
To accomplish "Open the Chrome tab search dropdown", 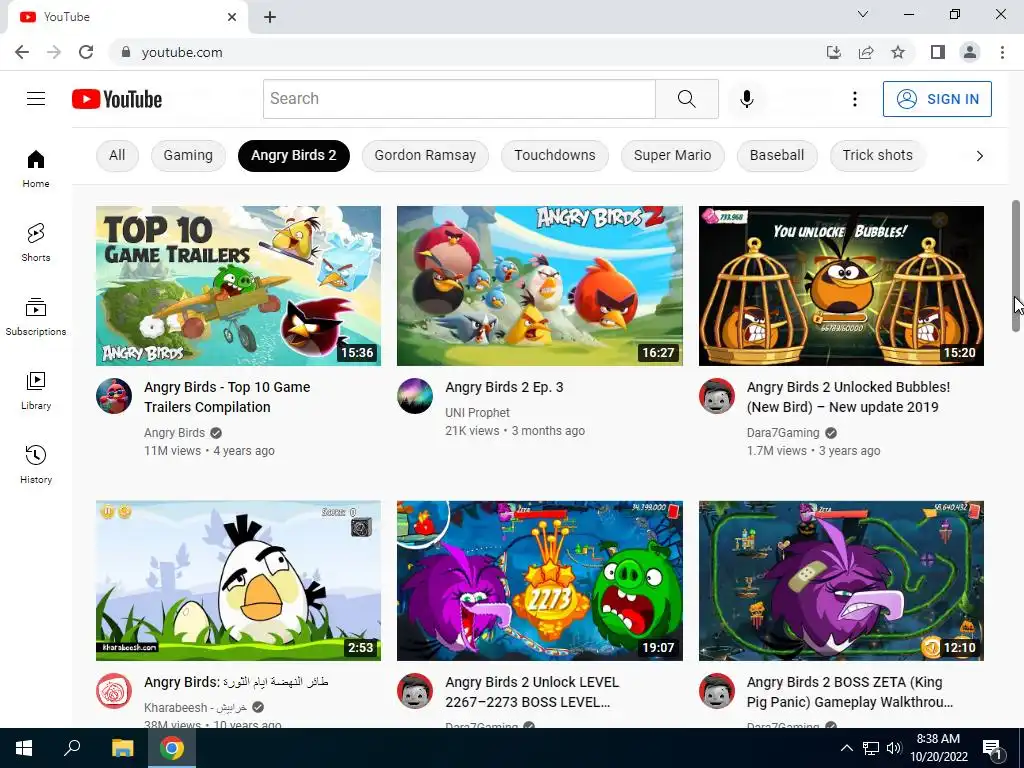I will coord(863,14).
